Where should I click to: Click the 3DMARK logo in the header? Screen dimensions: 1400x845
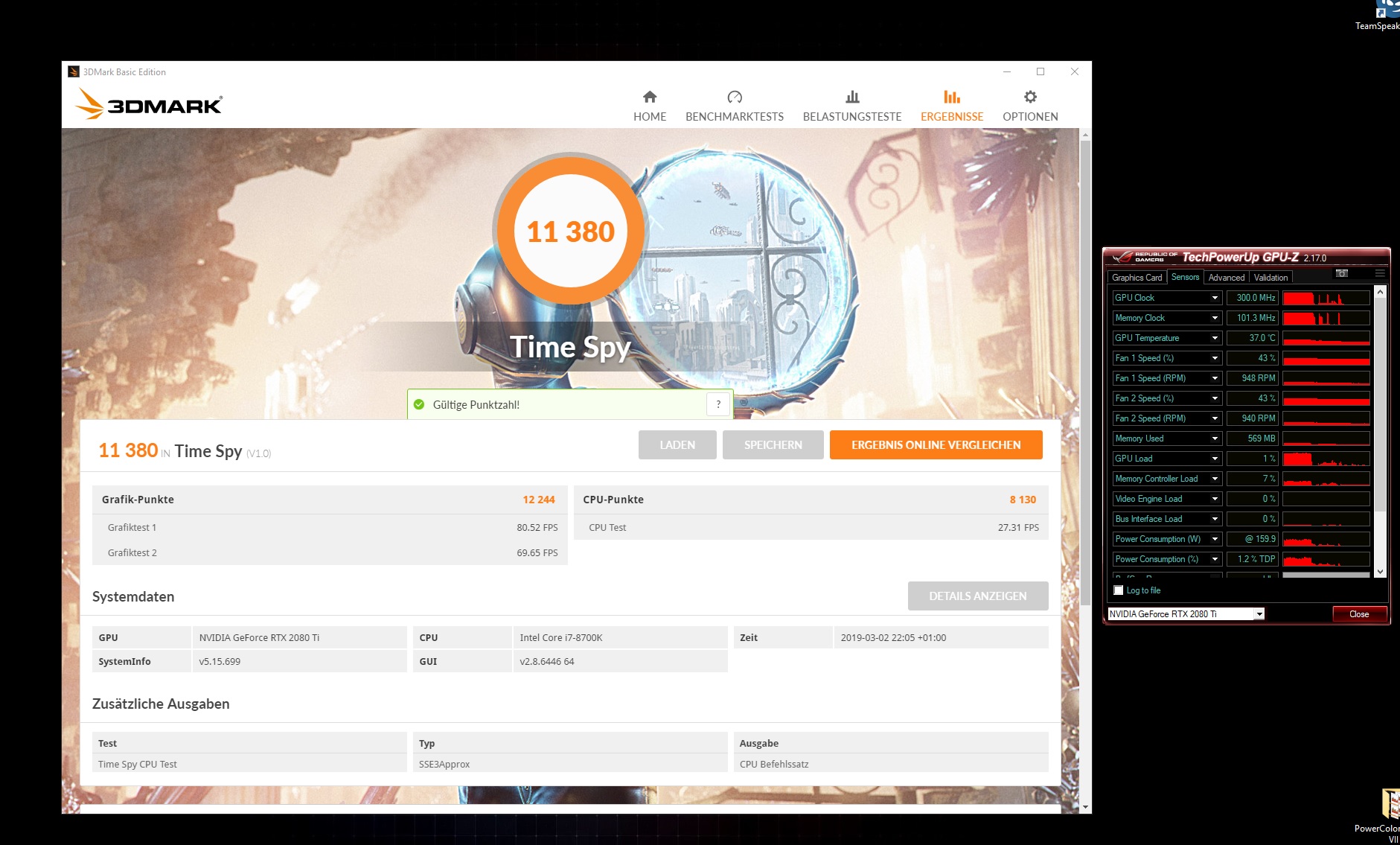click(149, 104)
